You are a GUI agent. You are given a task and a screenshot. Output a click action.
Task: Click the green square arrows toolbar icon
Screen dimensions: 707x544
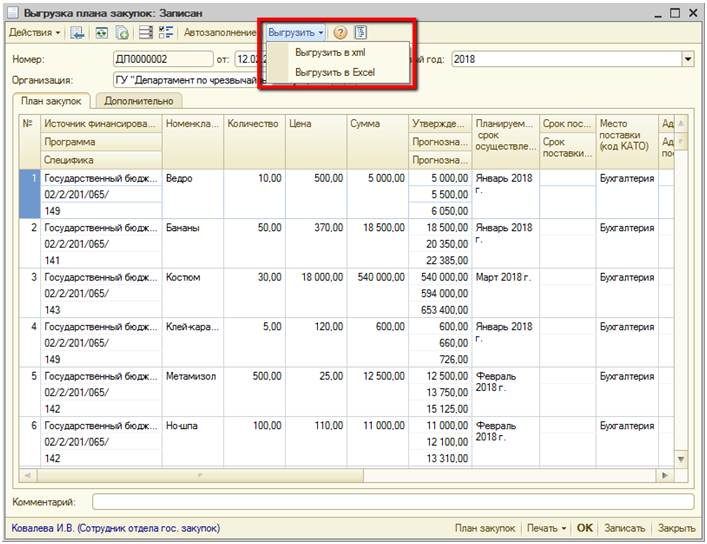click(101, 33)
